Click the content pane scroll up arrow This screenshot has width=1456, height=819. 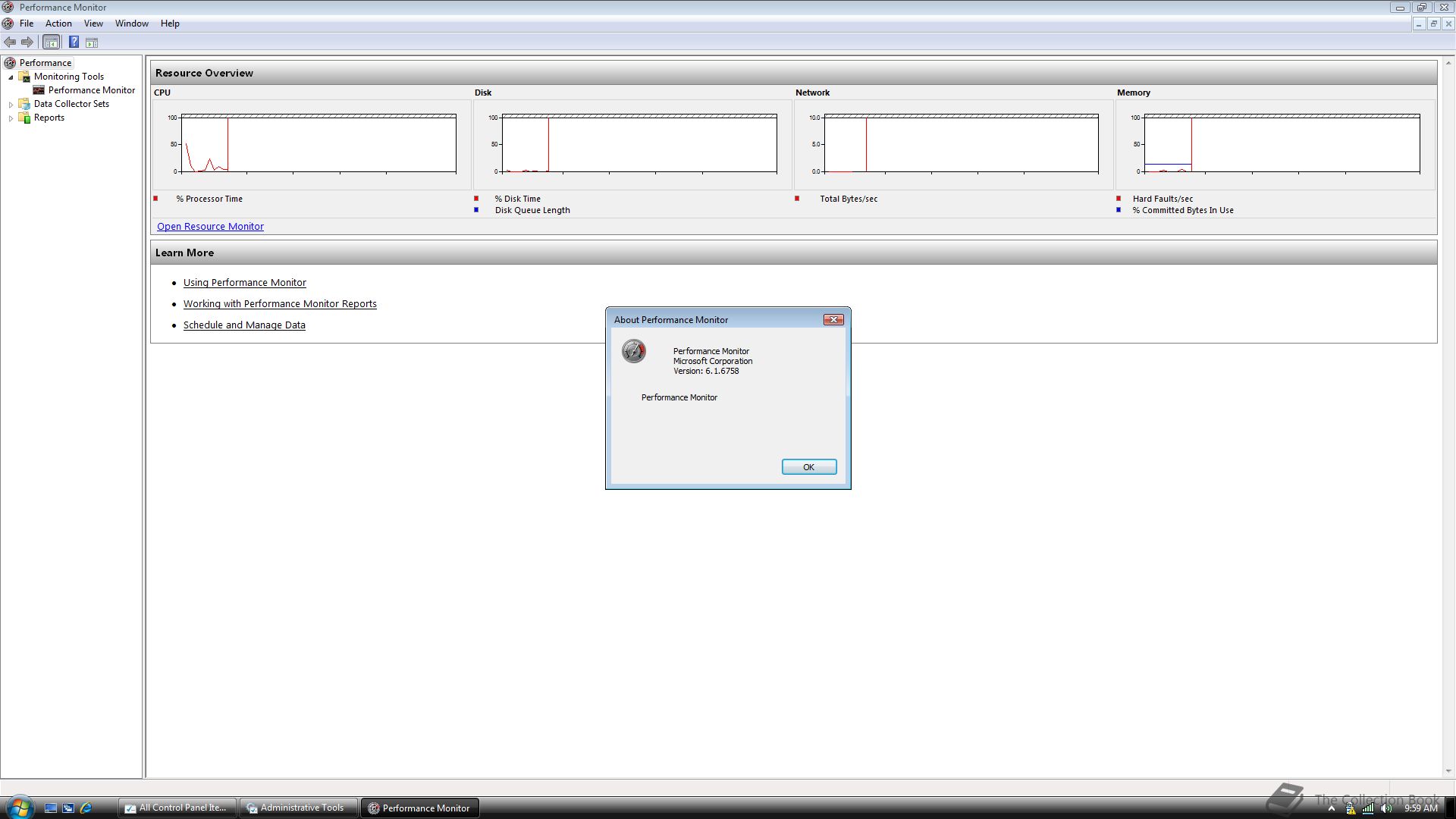(1448, 63)
